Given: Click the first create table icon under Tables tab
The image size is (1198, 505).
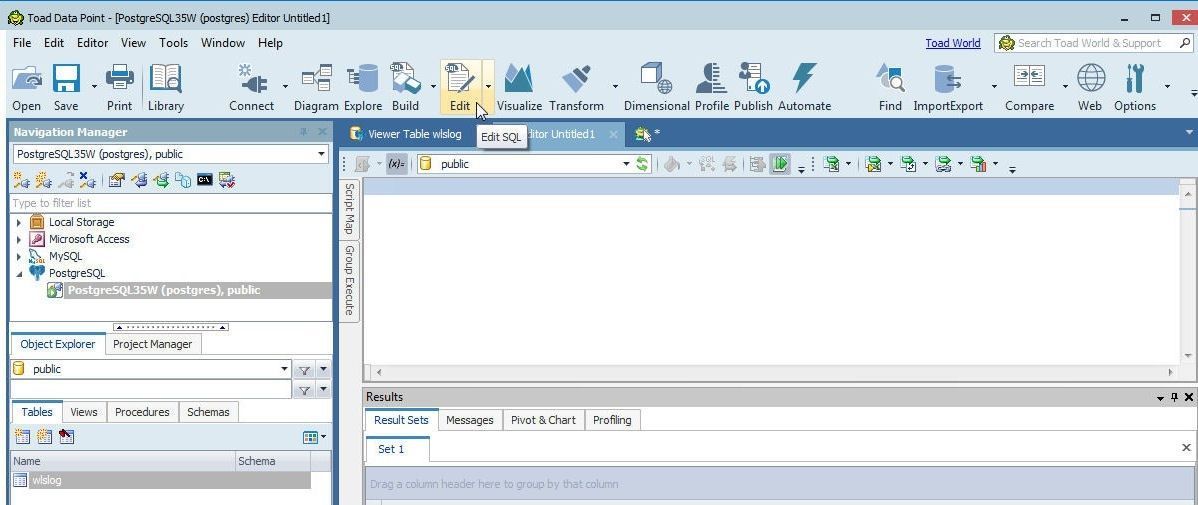Looking at the screenshot, I should 22,436.
